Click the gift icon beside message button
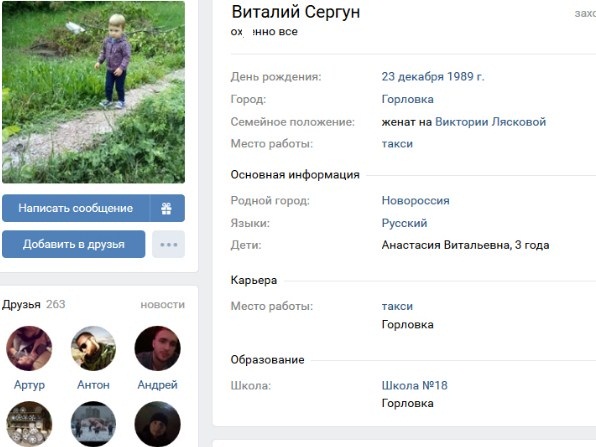Image resolution: width=596 pixels, height=447 pixels. click(167, 208)
